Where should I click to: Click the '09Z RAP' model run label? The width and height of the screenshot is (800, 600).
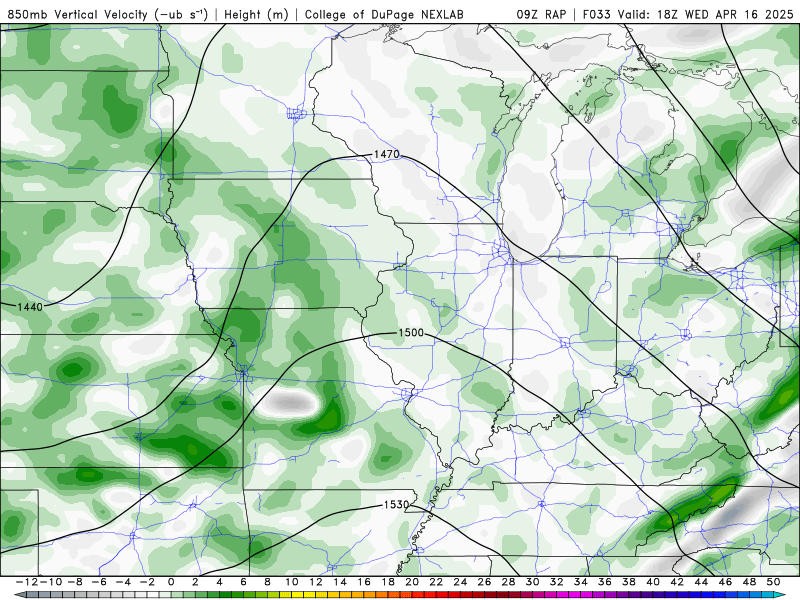click(x=541, y=14)
